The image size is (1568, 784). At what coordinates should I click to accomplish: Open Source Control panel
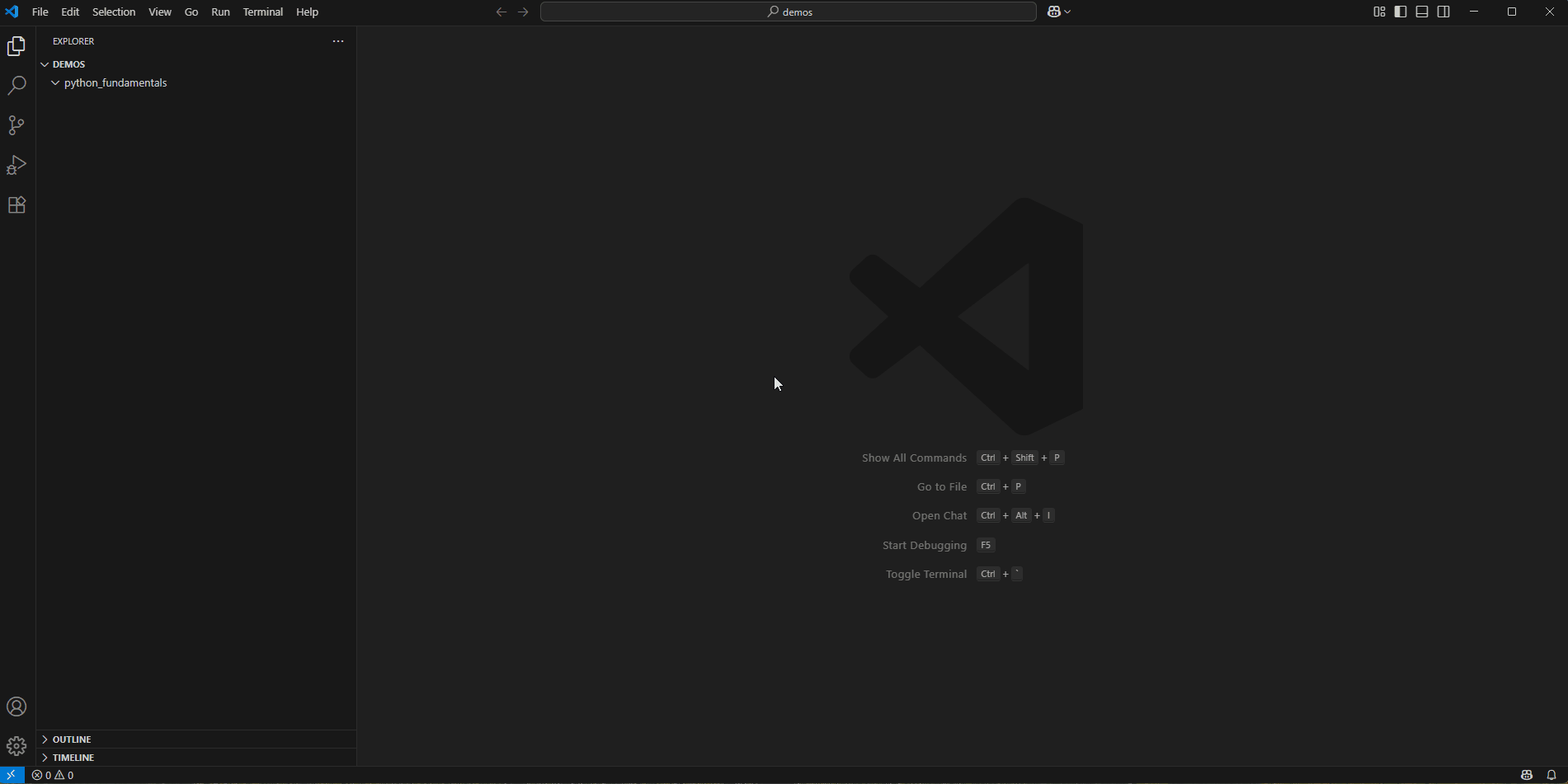(16, 124)
